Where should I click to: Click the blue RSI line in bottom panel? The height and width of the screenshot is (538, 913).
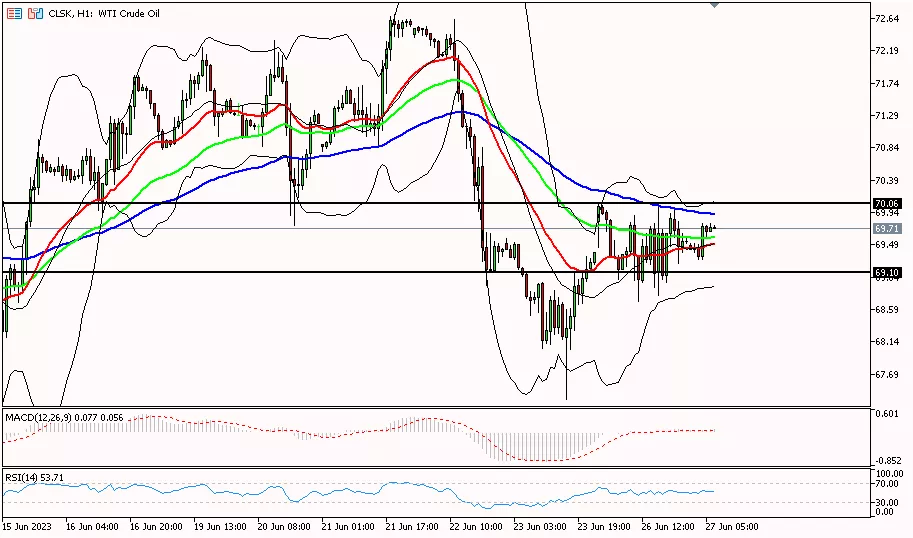300,492
